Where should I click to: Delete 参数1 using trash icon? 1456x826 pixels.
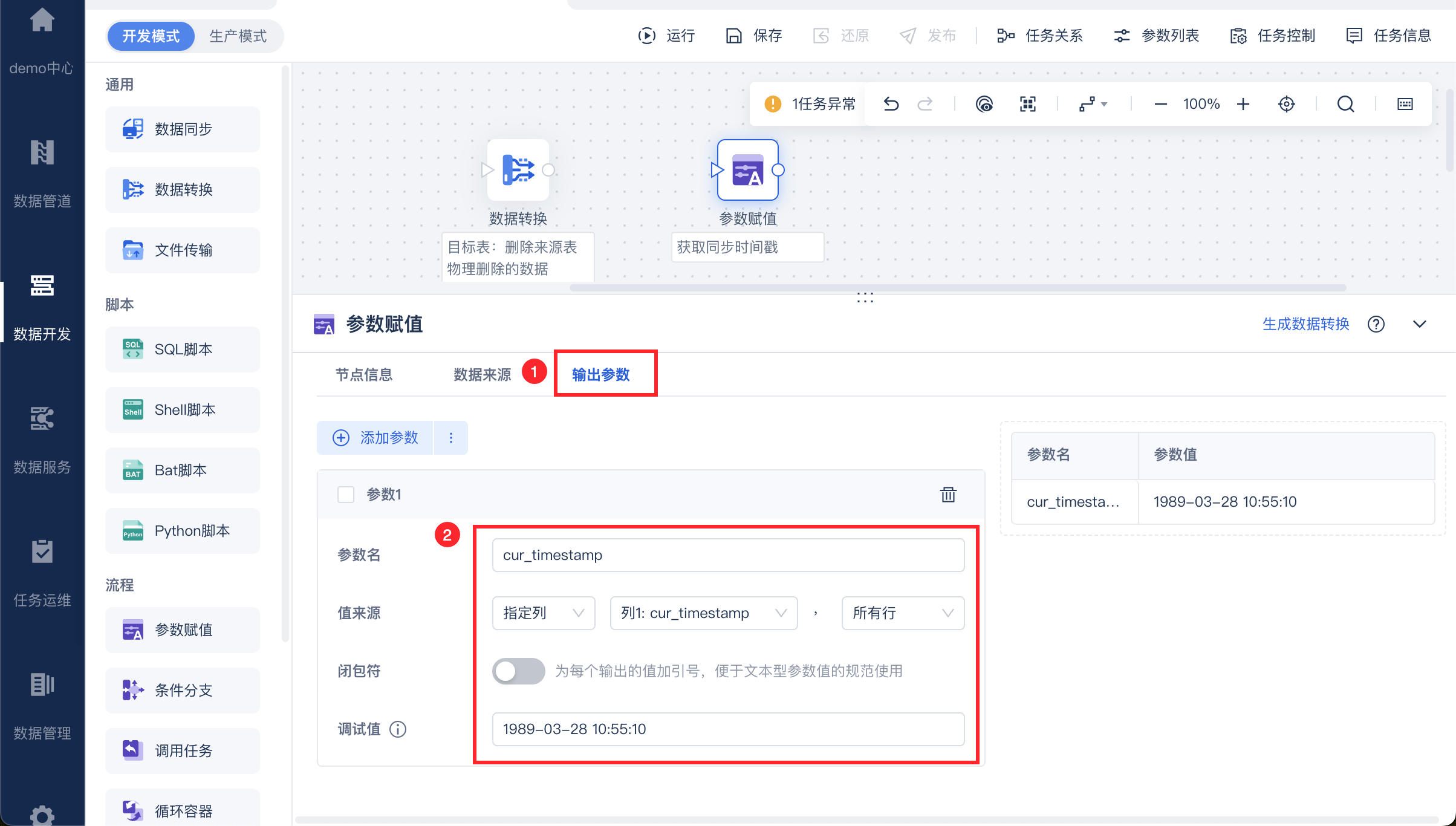pyautogui.click(x=948, y=494)
